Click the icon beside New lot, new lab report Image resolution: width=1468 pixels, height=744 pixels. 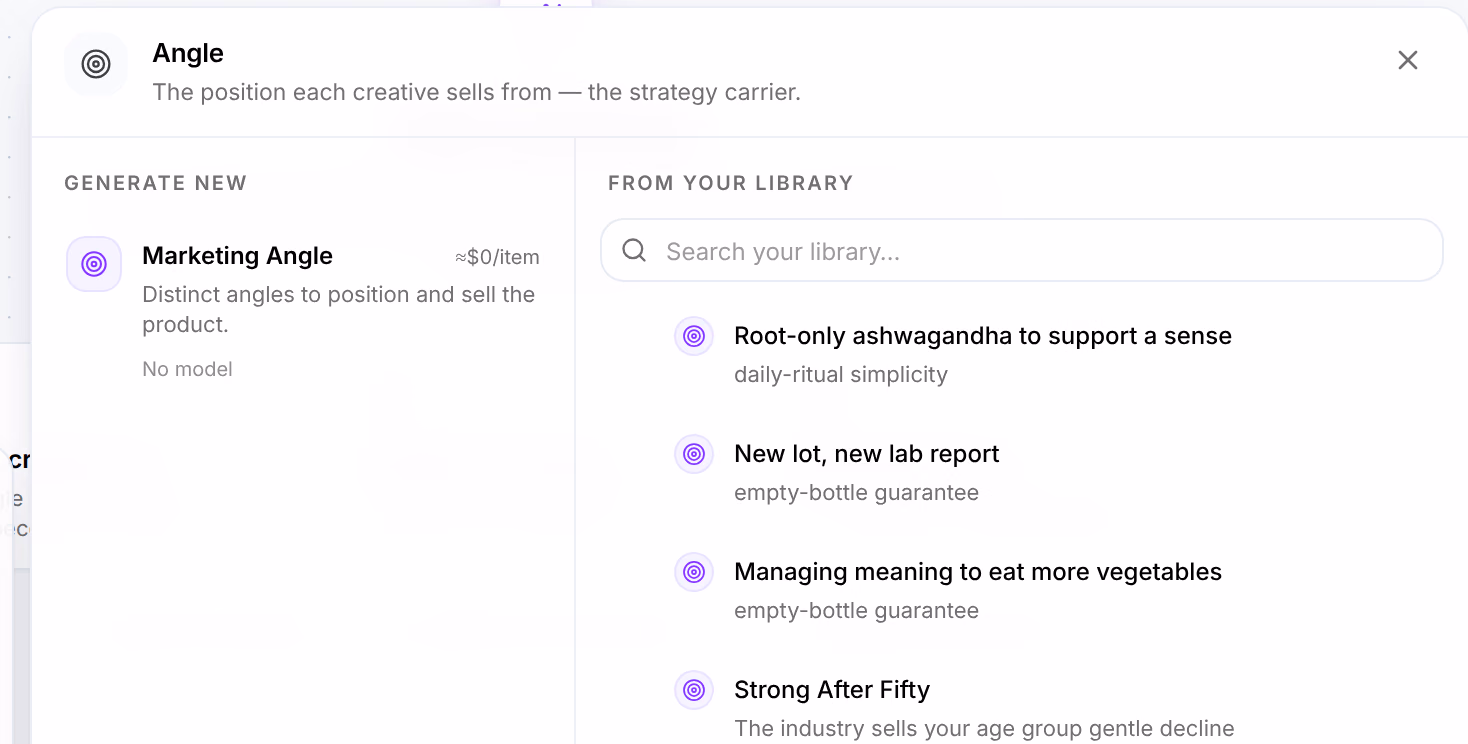pyautogui.click(x=694, y=454)
